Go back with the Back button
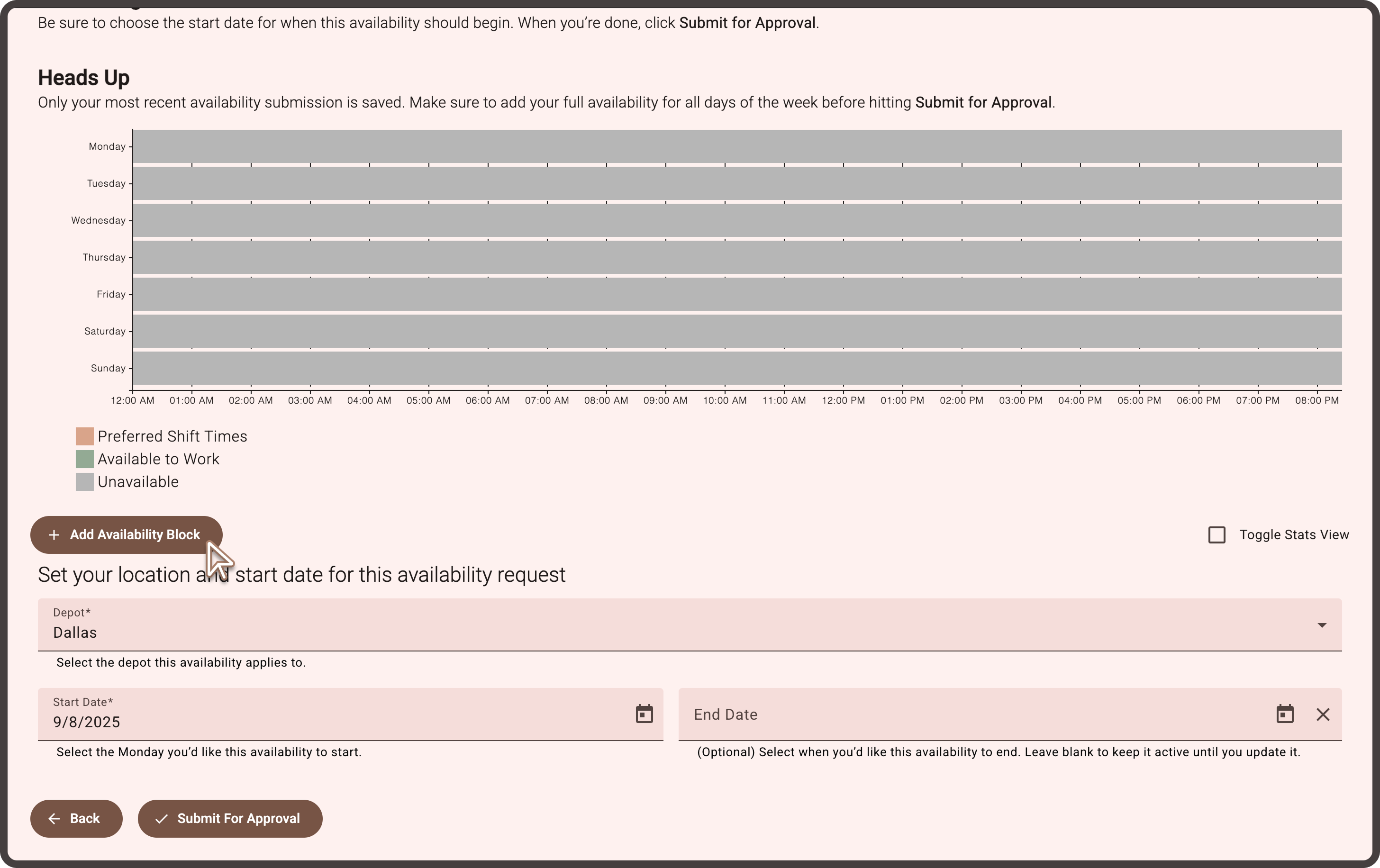Screen dimensions: 1380x868 coord(76,819)
